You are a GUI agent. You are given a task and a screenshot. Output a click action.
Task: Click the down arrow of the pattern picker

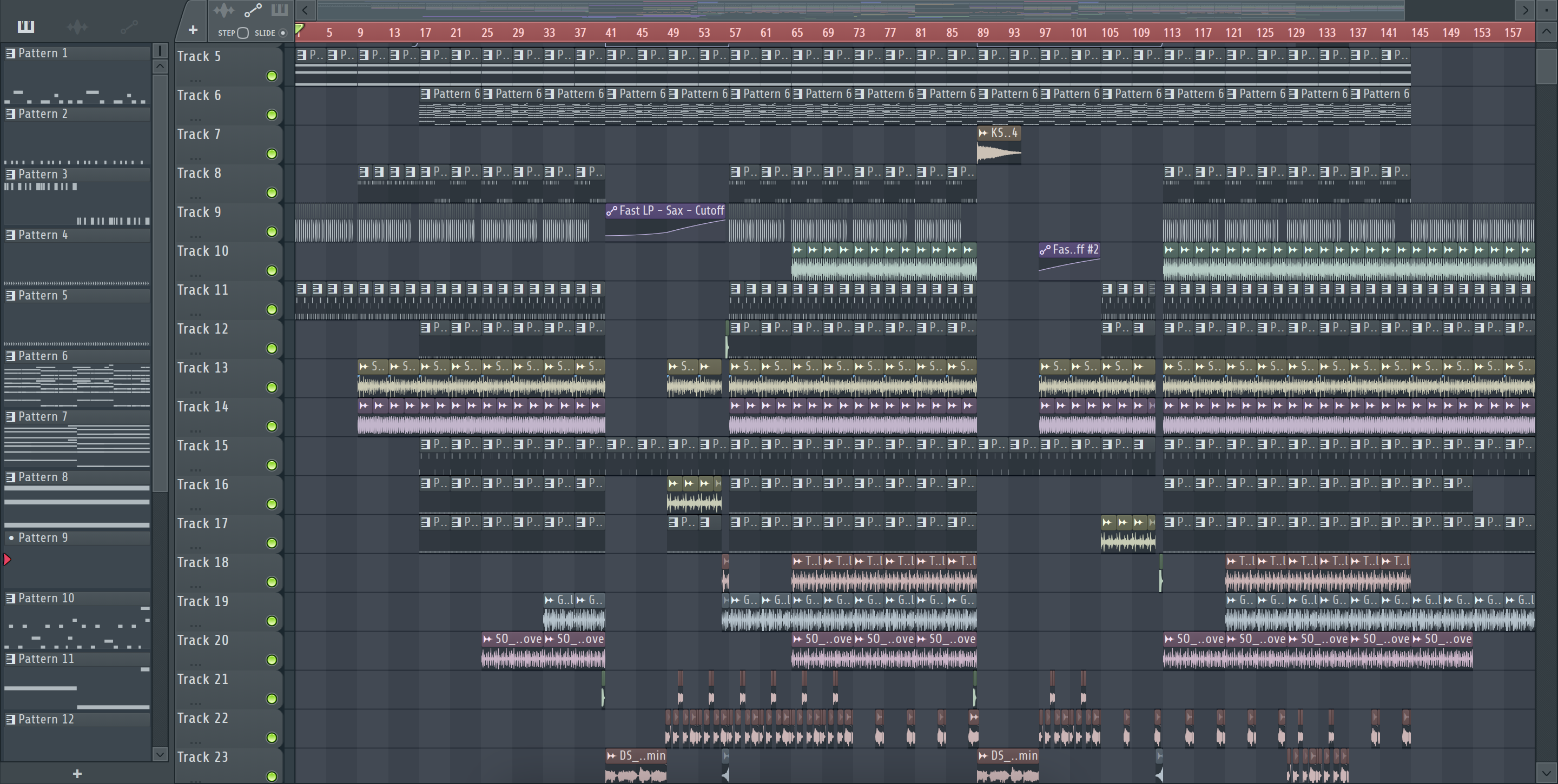160,754
